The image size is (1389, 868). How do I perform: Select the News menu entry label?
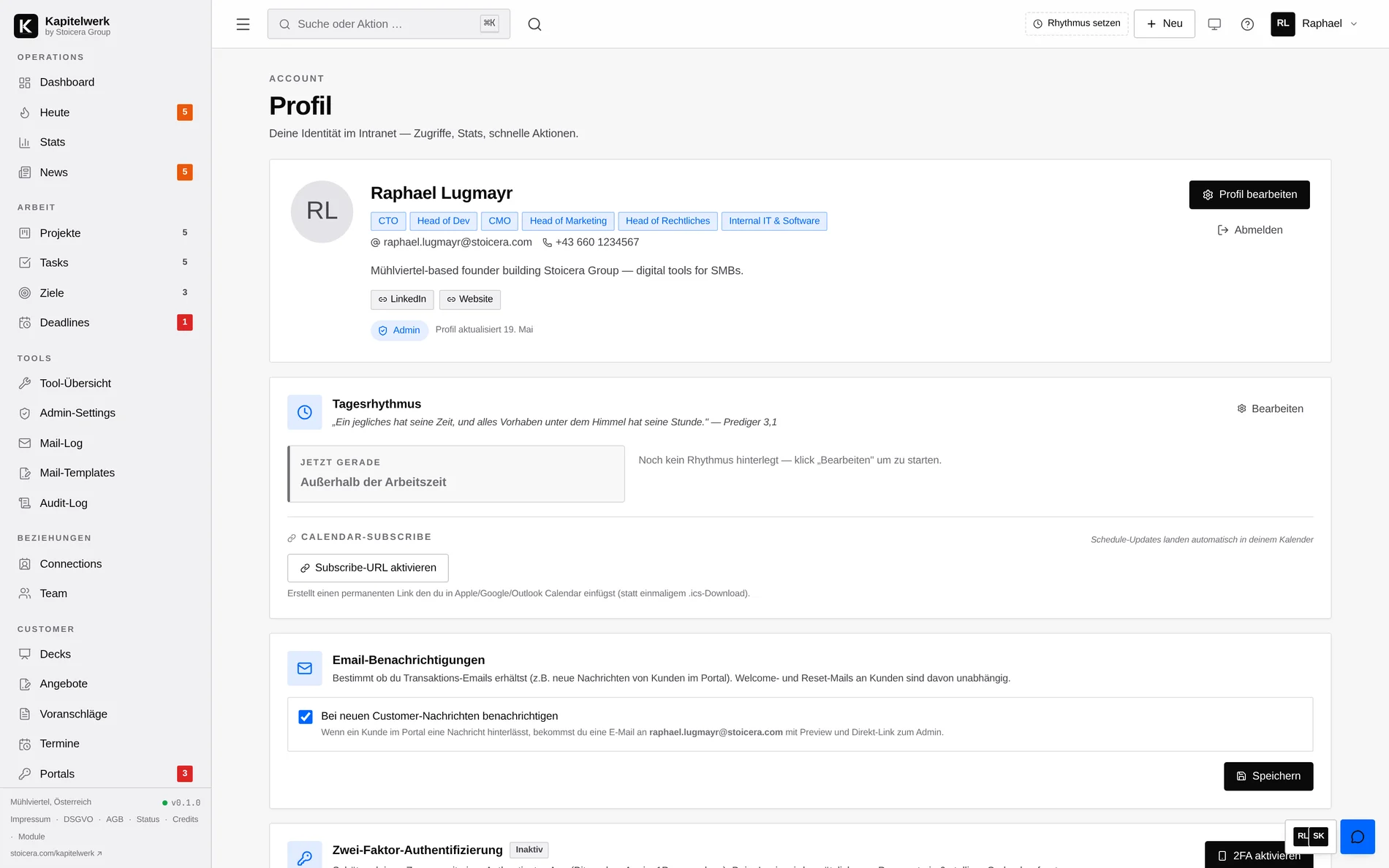click(54, 172)
